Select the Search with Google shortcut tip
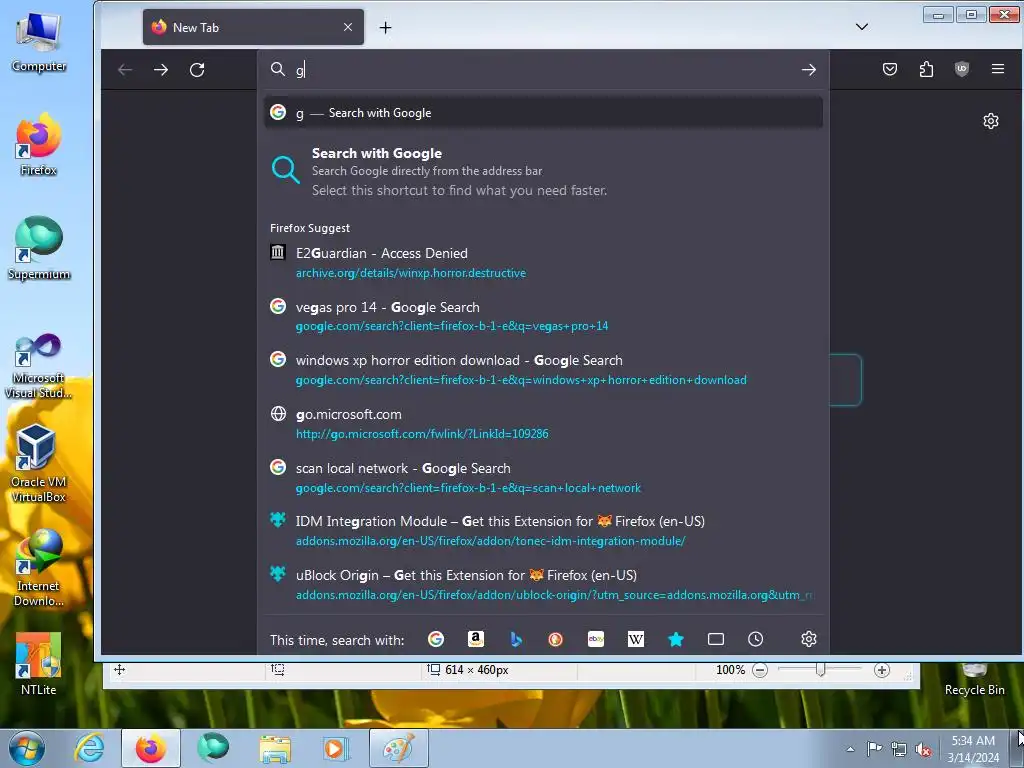This screenshot has width=1024, height=768. [543, 172]
